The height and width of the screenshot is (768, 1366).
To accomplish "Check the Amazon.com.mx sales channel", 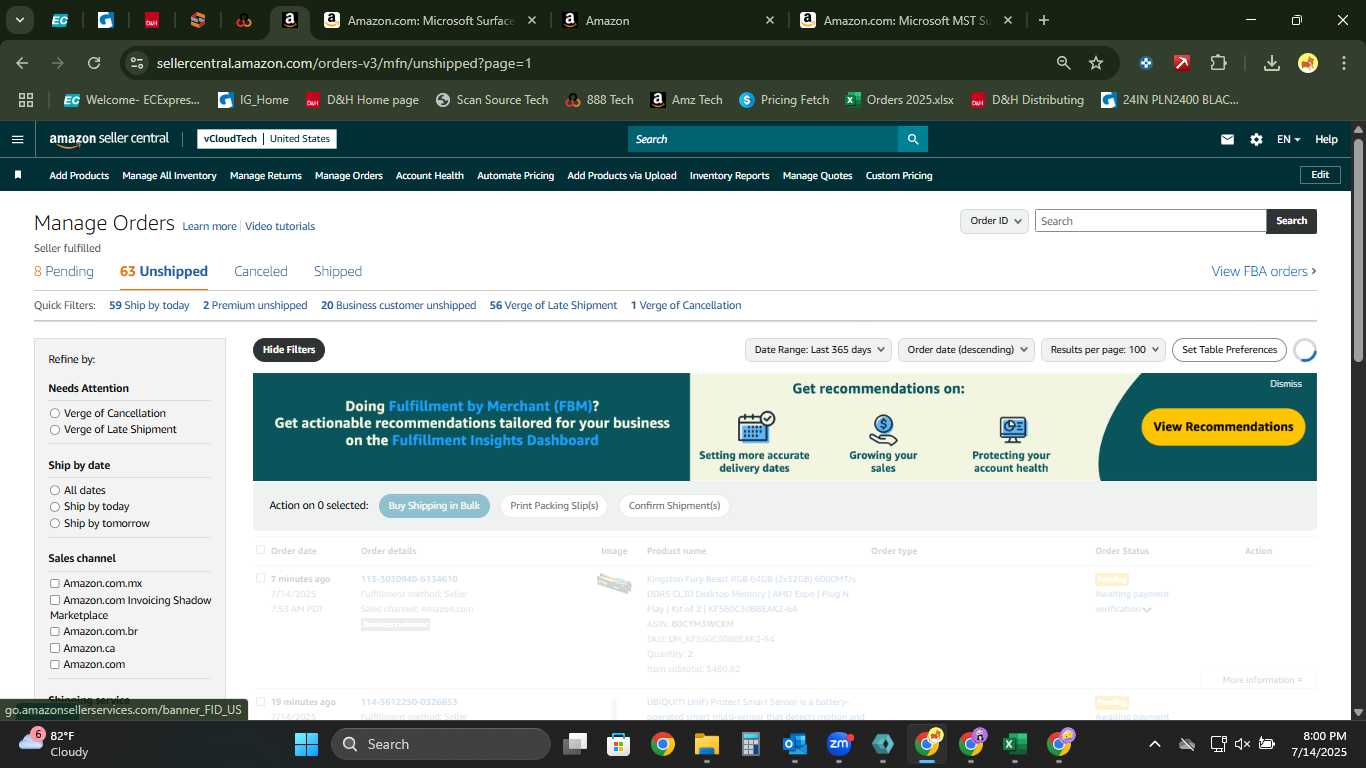I will pos(55,584).
